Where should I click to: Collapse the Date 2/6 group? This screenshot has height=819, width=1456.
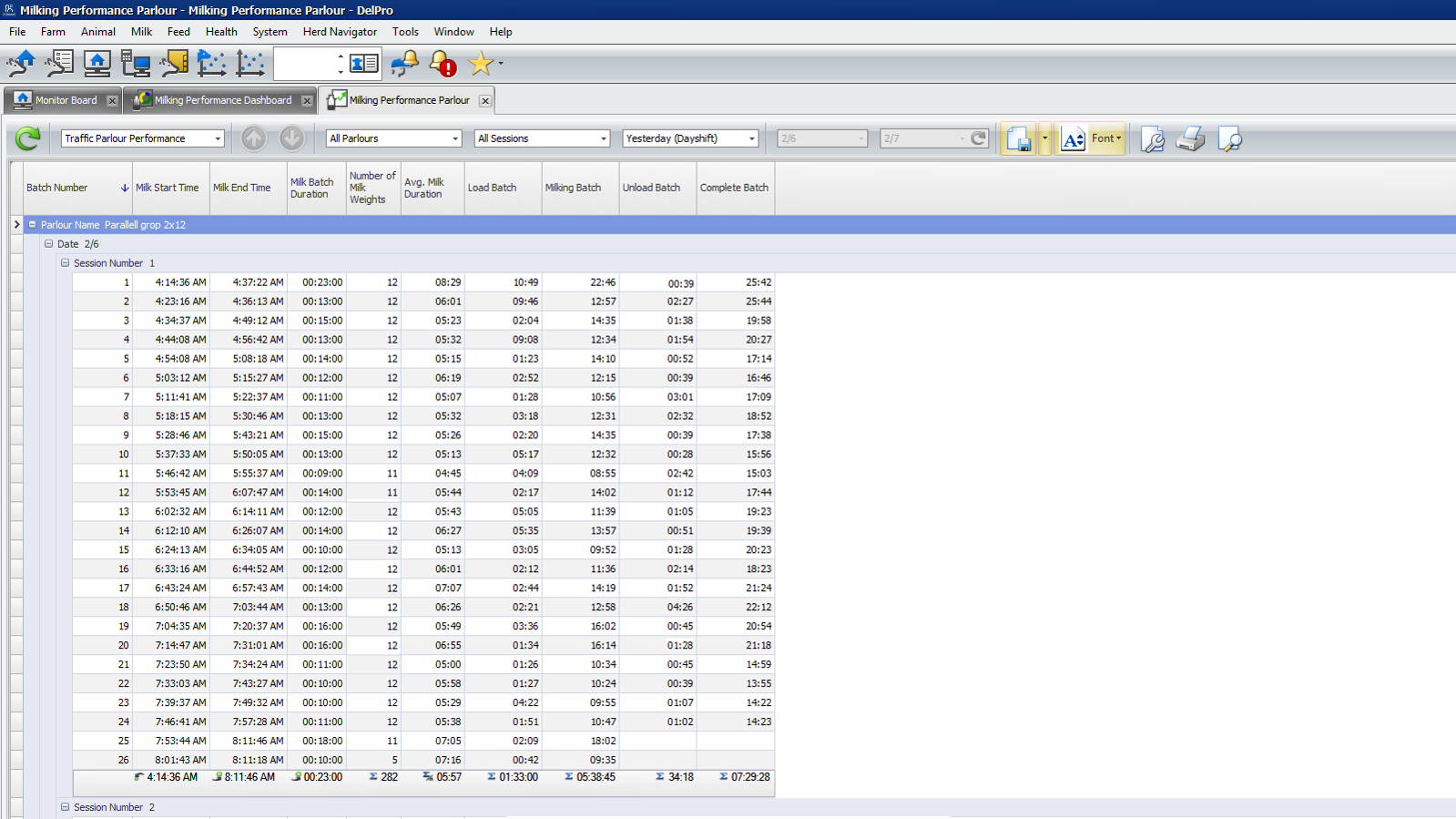[49, 244]
